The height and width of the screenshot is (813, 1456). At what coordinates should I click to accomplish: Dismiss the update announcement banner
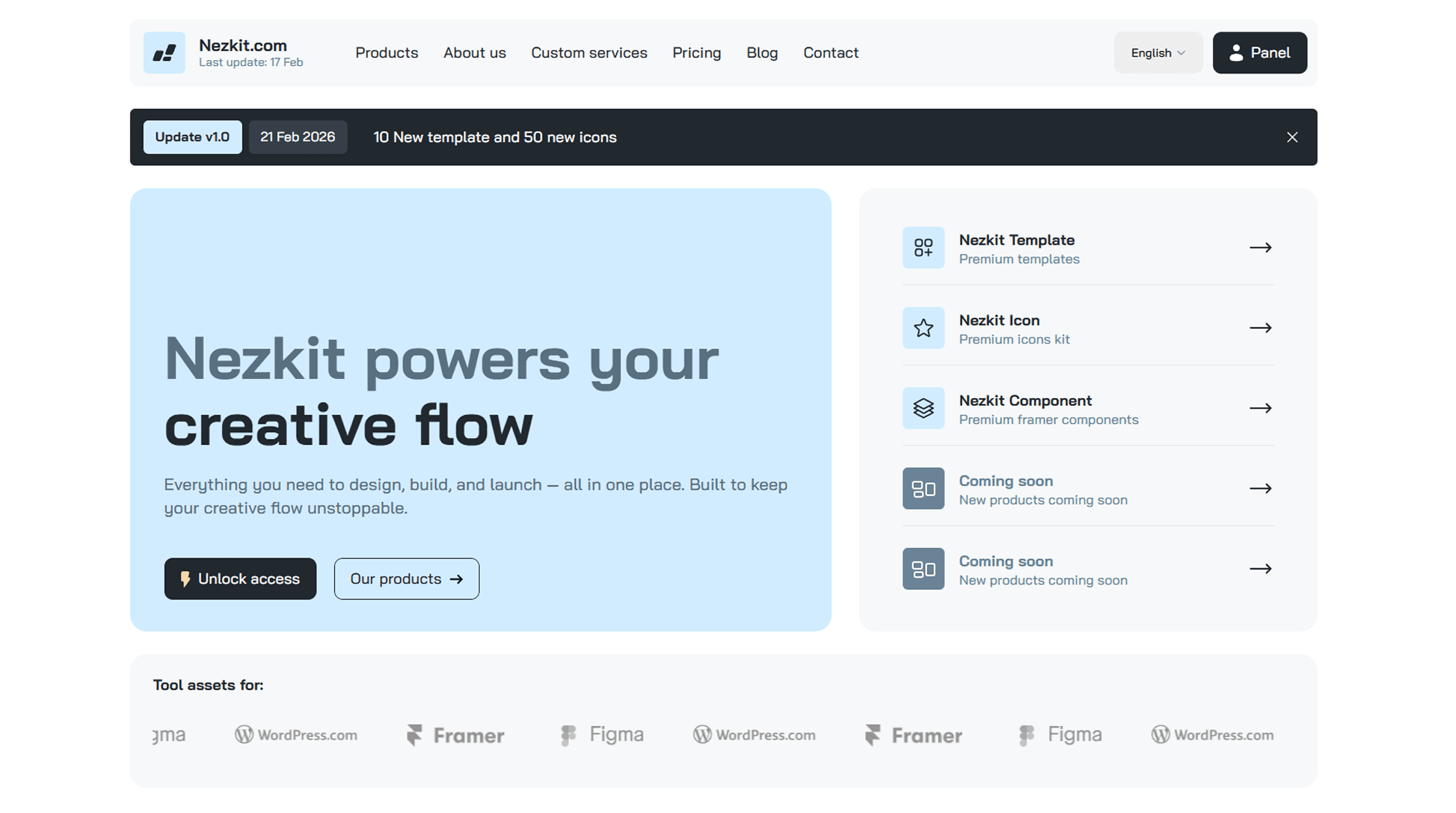click(1292, 137)
